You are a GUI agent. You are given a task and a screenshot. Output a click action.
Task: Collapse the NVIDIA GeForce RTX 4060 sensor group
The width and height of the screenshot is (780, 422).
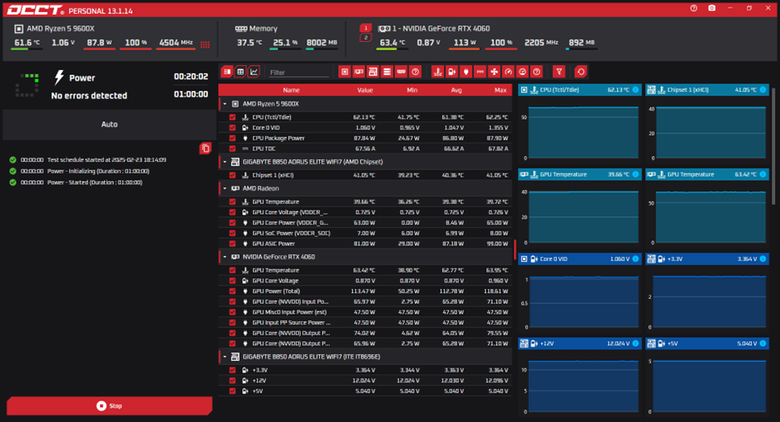(225, 257)
